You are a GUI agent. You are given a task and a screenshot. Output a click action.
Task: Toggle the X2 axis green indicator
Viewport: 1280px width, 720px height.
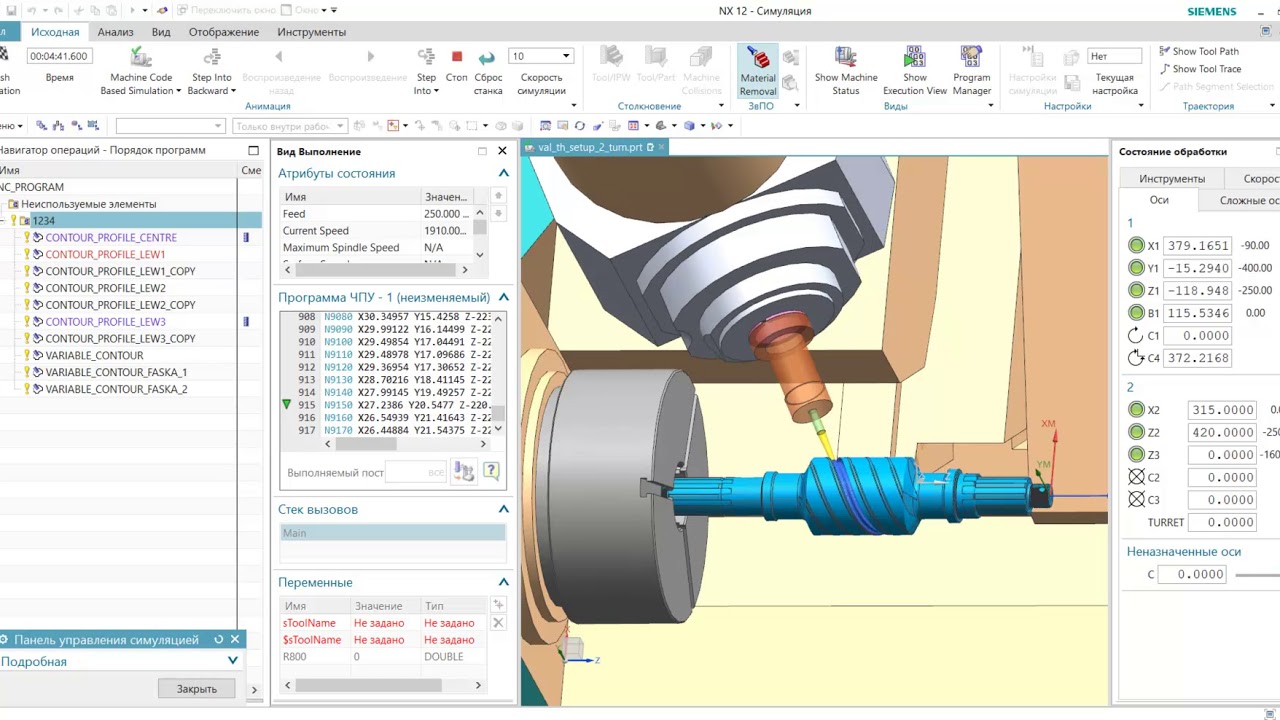point(1136,410)
